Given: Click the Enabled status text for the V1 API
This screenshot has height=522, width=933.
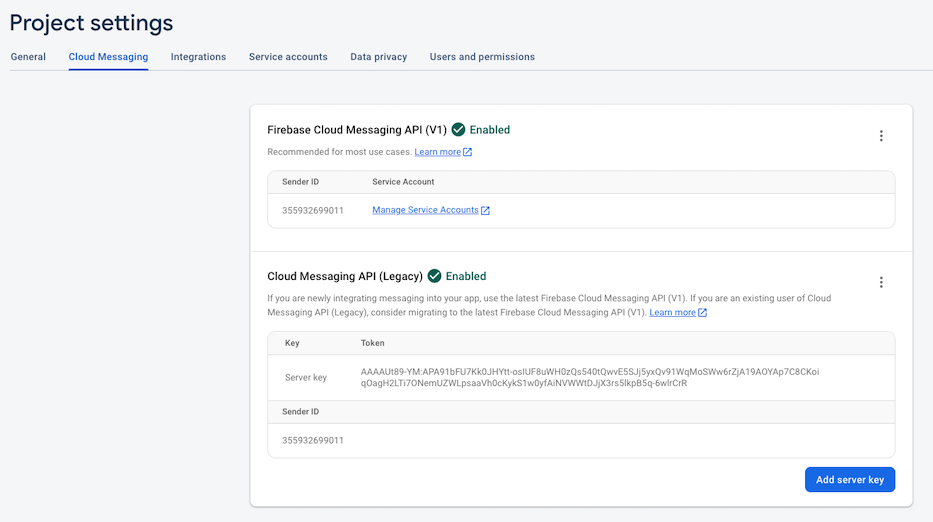Looking at the screenshot, I should tap(490, 130).
